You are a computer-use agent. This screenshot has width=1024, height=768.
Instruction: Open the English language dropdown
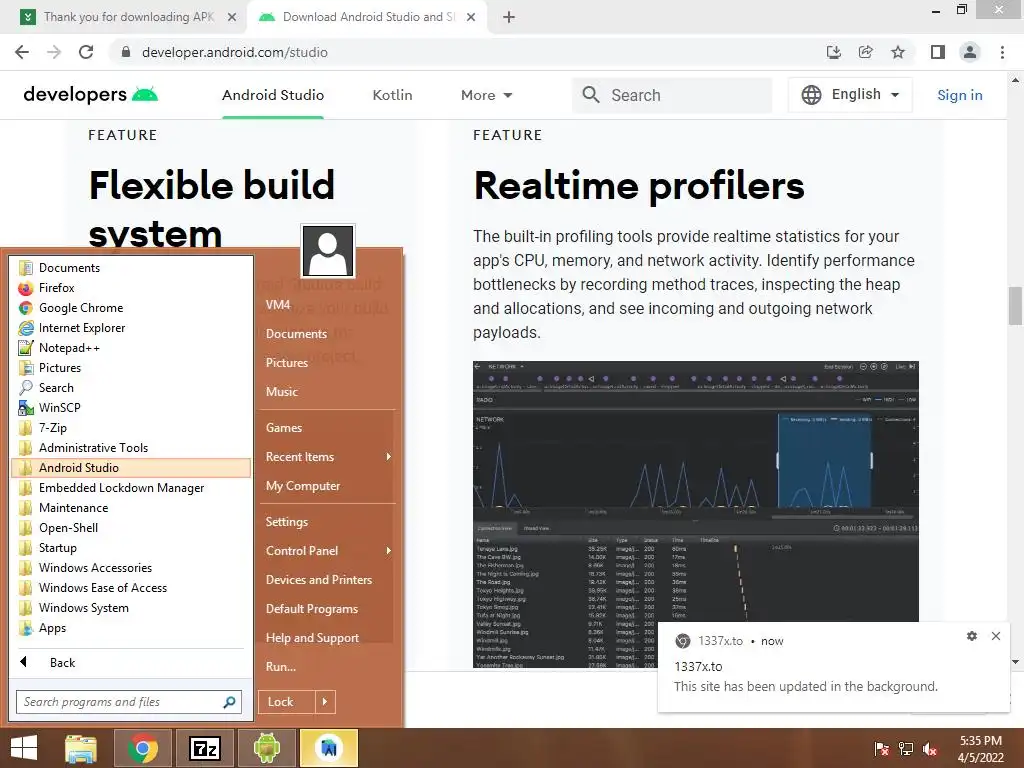tap(850, 95)
